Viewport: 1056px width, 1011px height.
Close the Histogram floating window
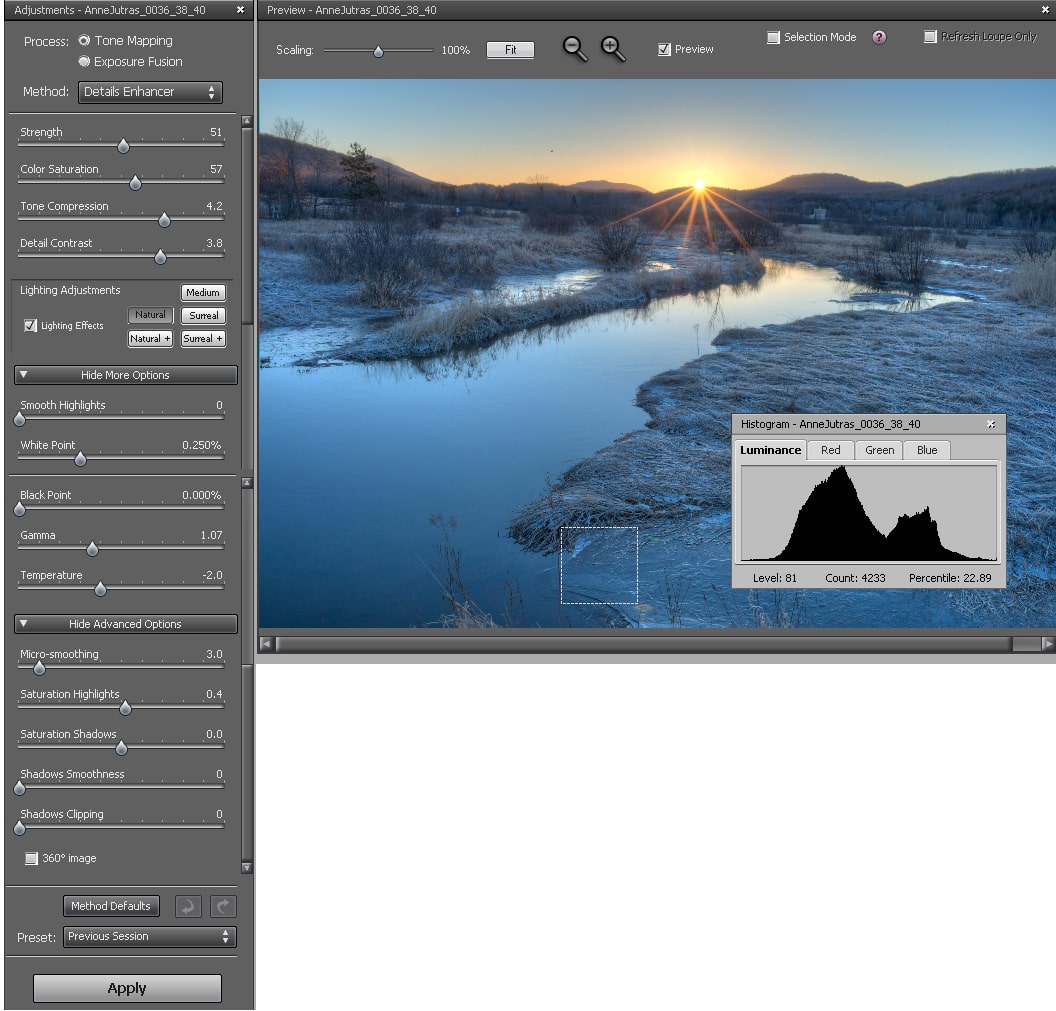tap(991, 424)
